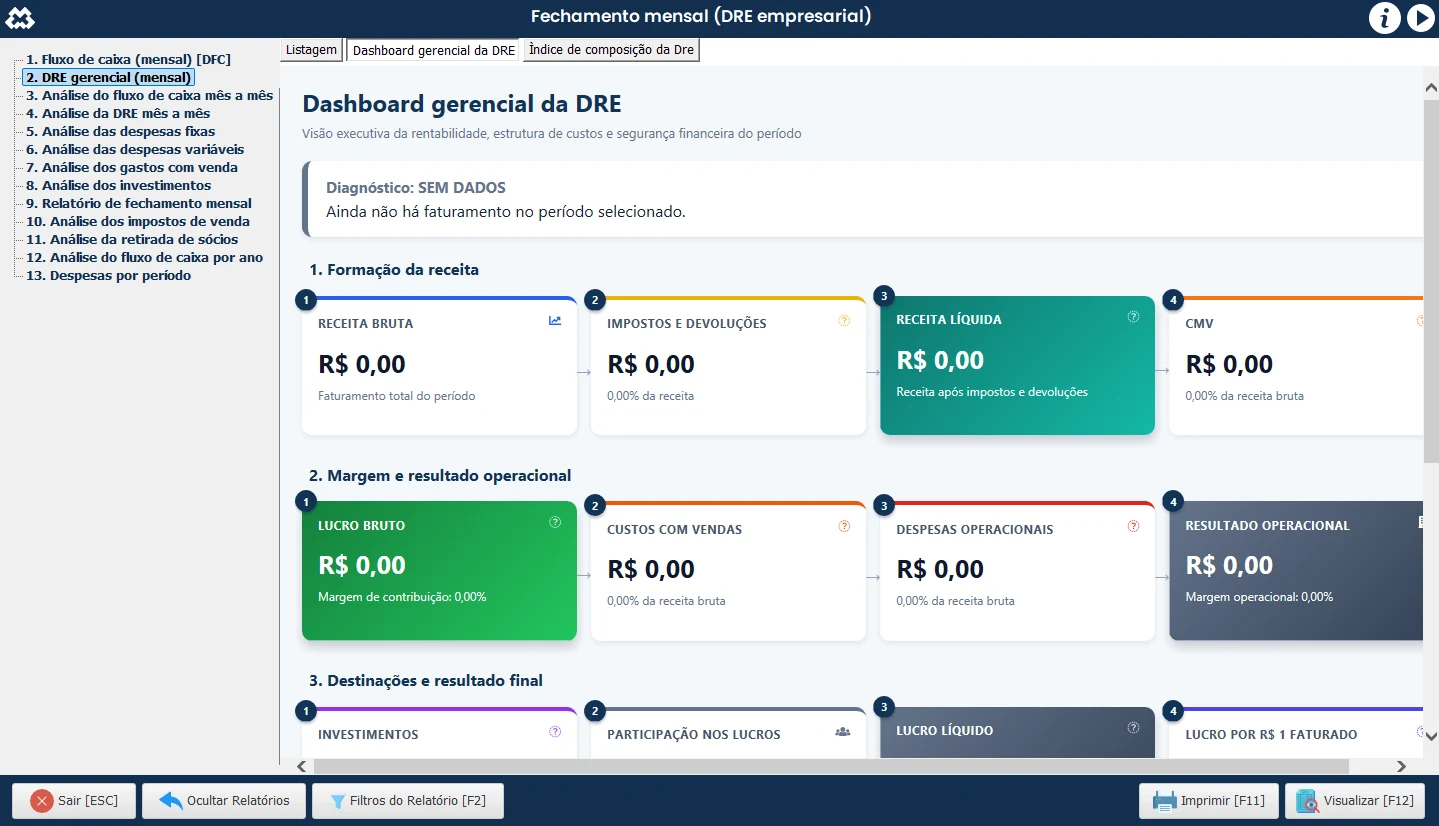Screen dimensions: 1439x826
Task: Click 'Margem de contribuição: 0,00%' text
Action: 402,597
